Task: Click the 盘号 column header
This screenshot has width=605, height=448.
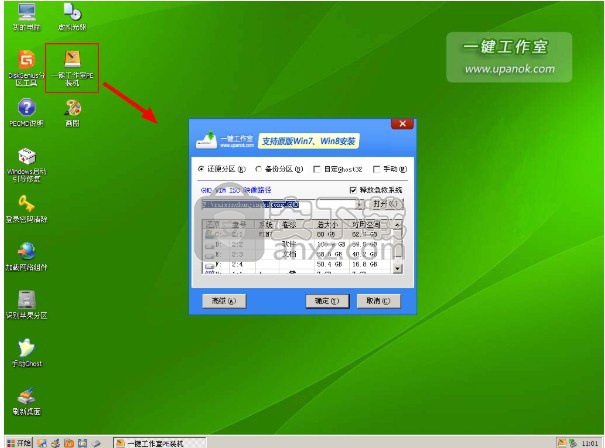Action: [243, 224]
